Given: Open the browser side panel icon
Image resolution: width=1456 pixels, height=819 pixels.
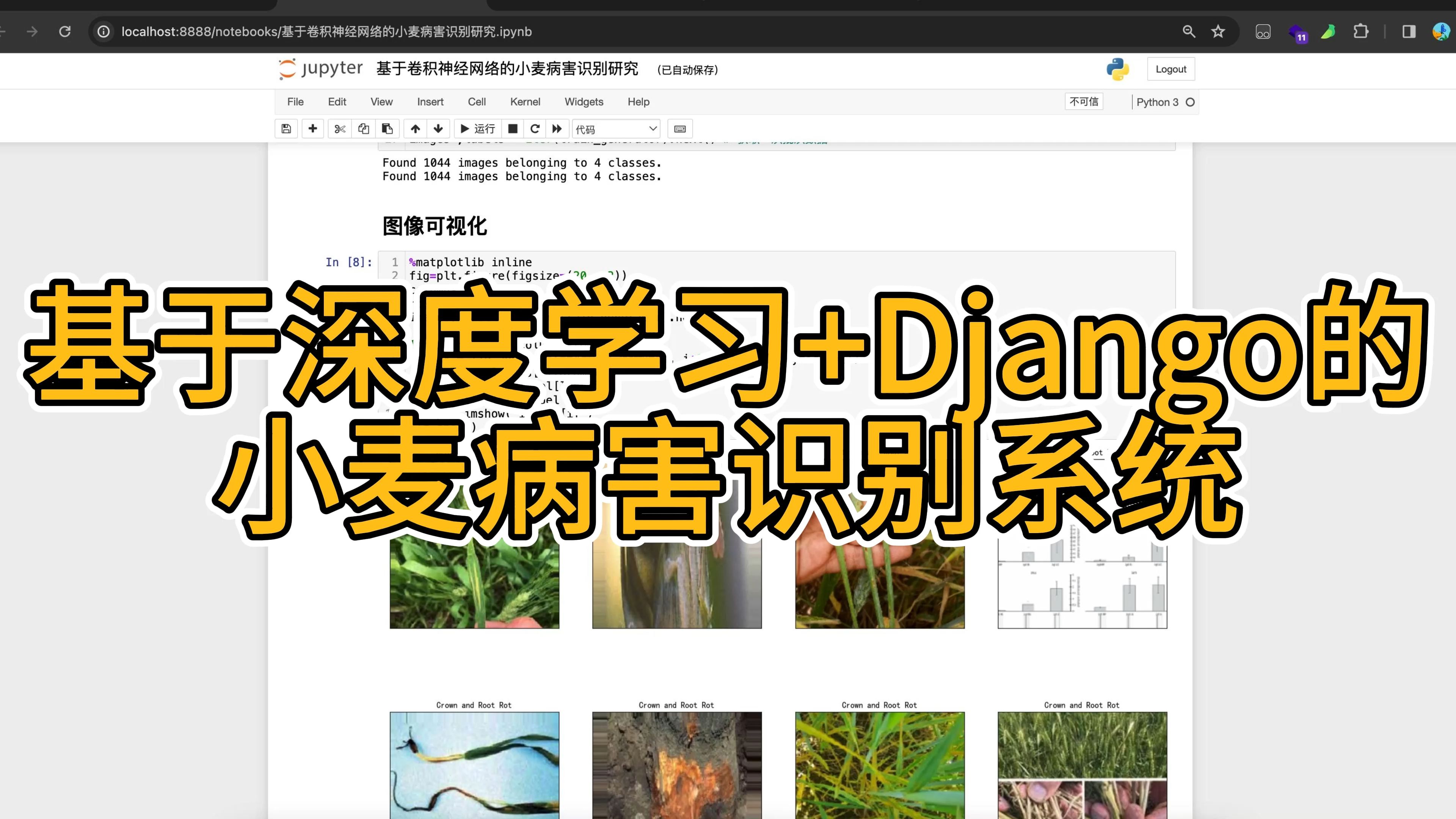Looking at the screenshot, I should [x=1409, y=31].
